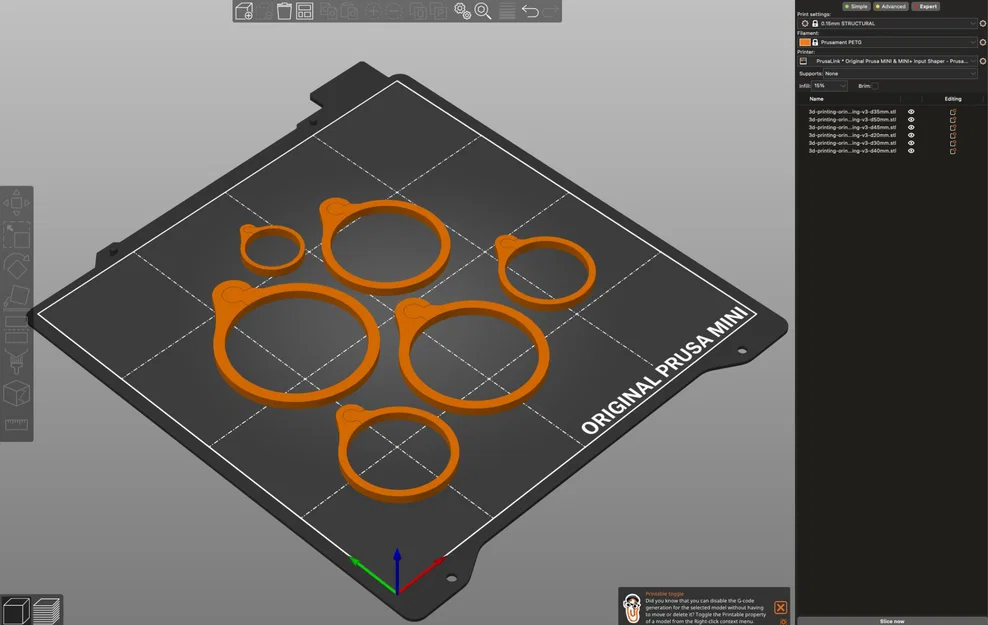Hide the d30mm.stl object via eye icon
The width and height of the screenshot is (988, 625).
point(911,143)
